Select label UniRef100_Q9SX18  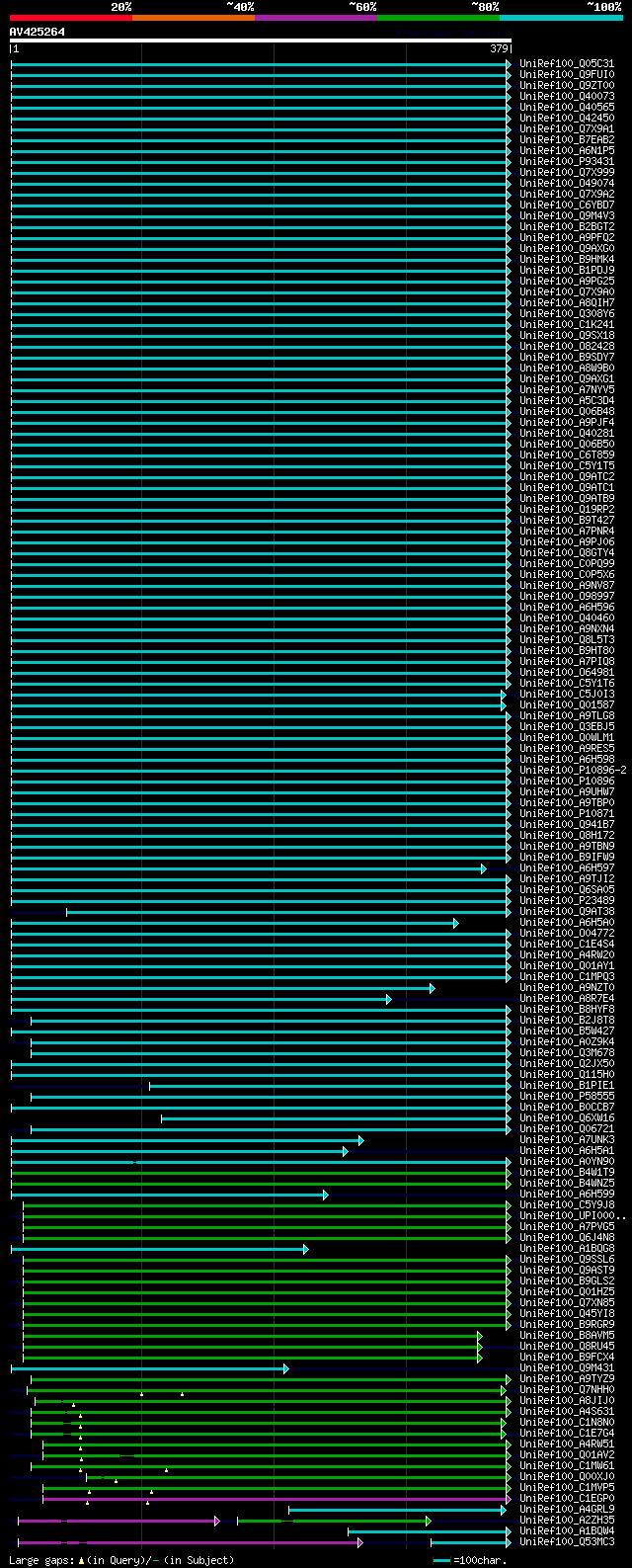pyautogui.click(x=567, y=335)
